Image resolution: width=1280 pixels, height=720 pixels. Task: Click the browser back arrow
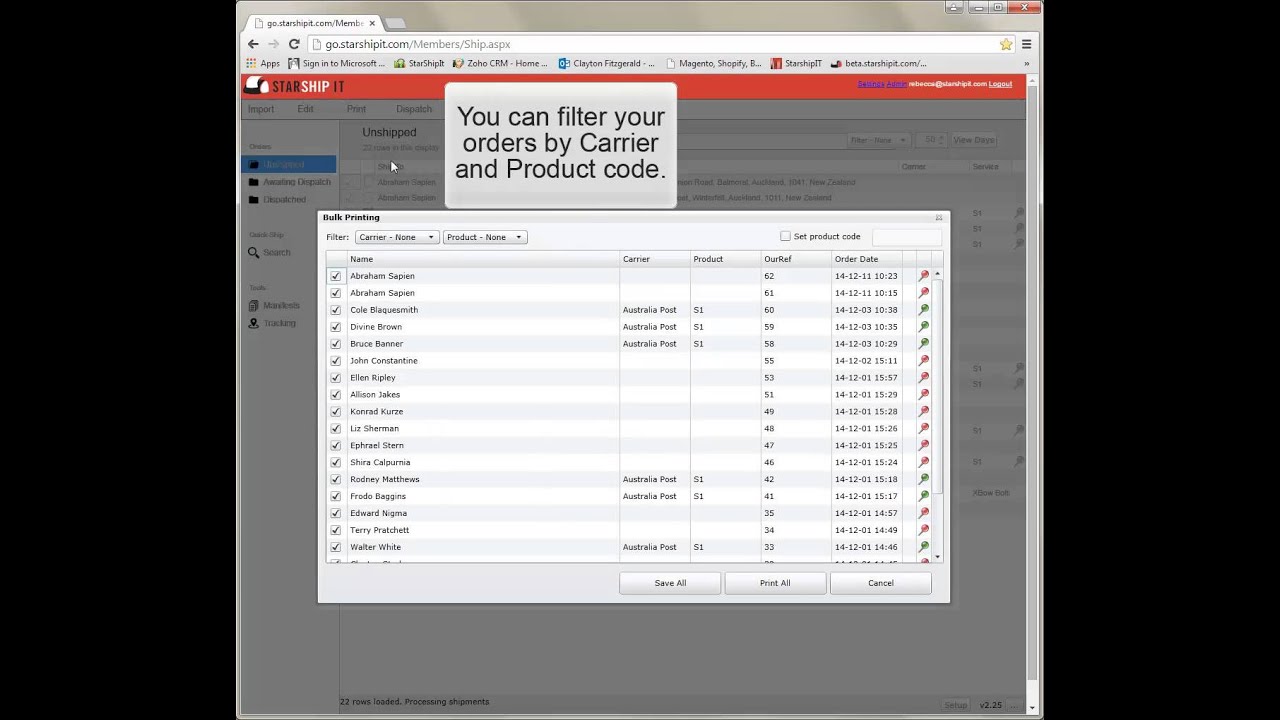click(x=253, y=44)
